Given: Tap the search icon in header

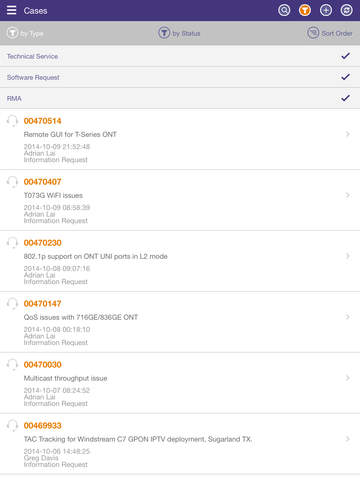Looking at the screenshot, I should 284,10.
